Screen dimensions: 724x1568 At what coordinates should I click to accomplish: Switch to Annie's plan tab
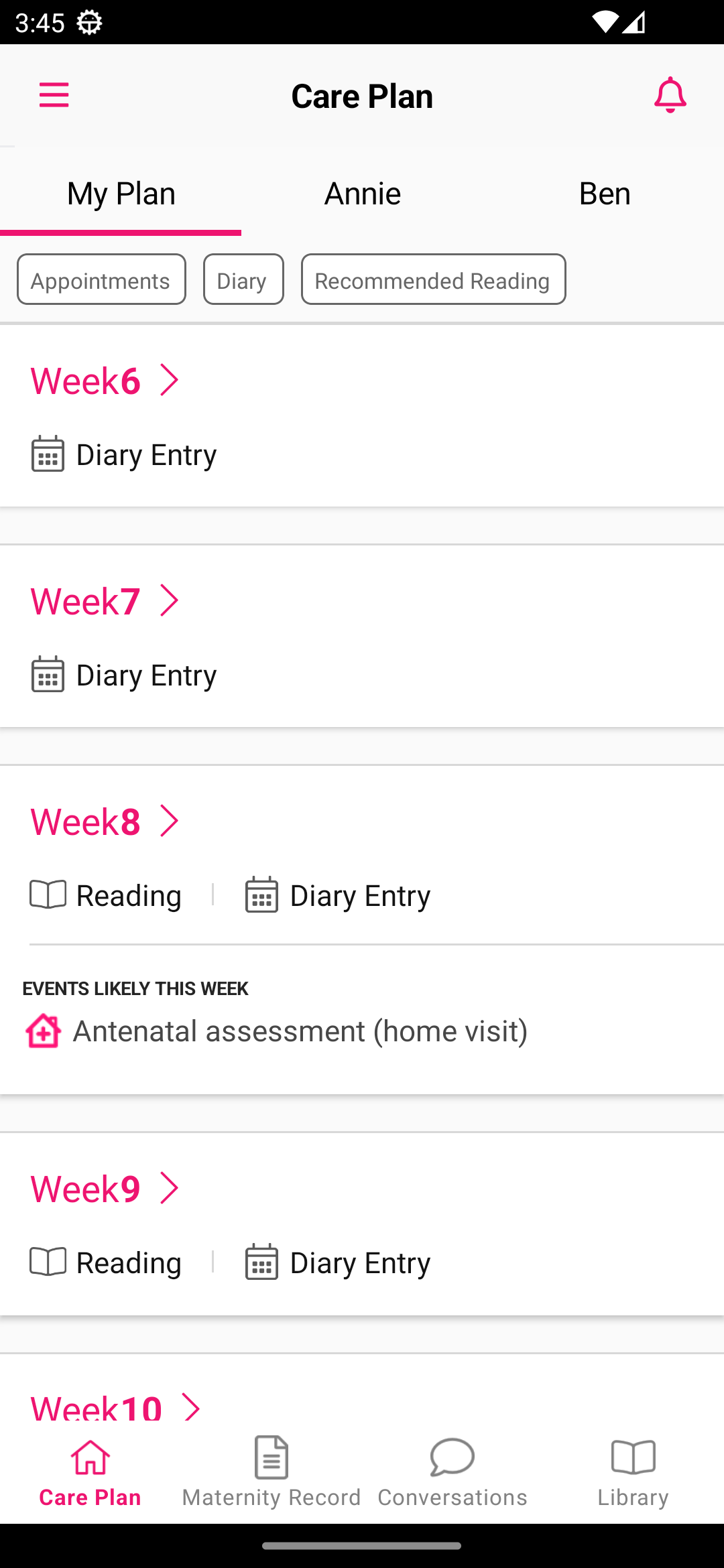pos(362,192)
